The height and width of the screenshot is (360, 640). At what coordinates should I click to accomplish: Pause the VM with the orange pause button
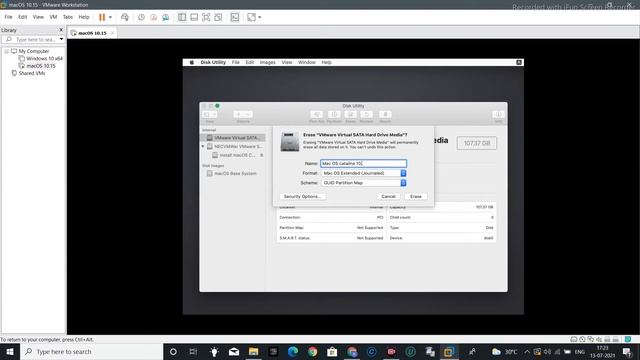[x=102, y=17]
